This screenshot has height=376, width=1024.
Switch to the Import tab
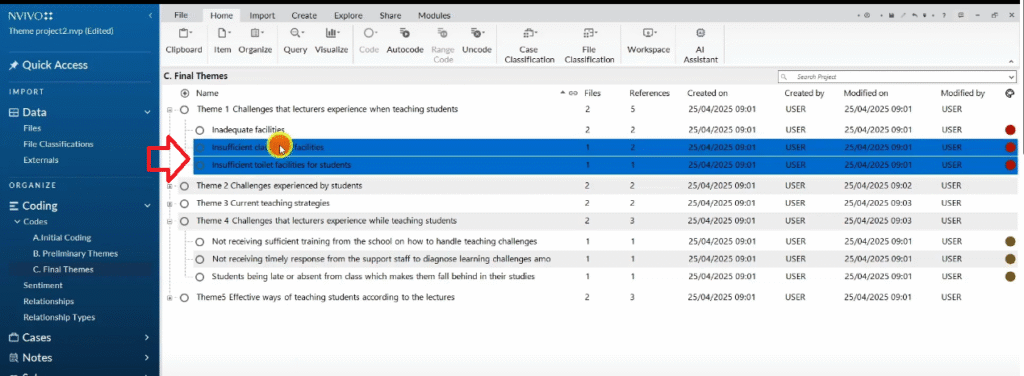click(263, 16)
